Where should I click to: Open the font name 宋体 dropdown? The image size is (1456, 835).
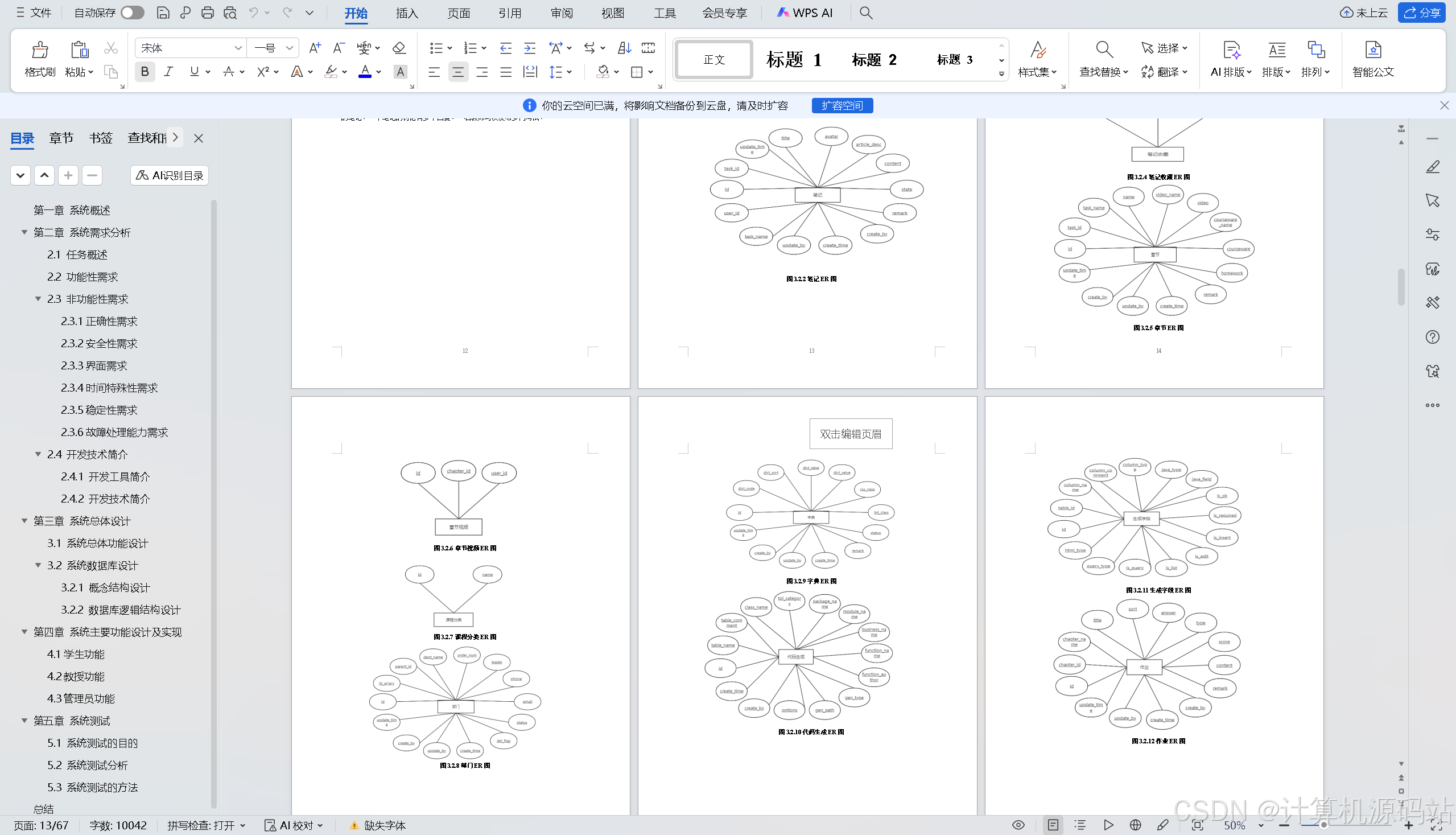238,48
